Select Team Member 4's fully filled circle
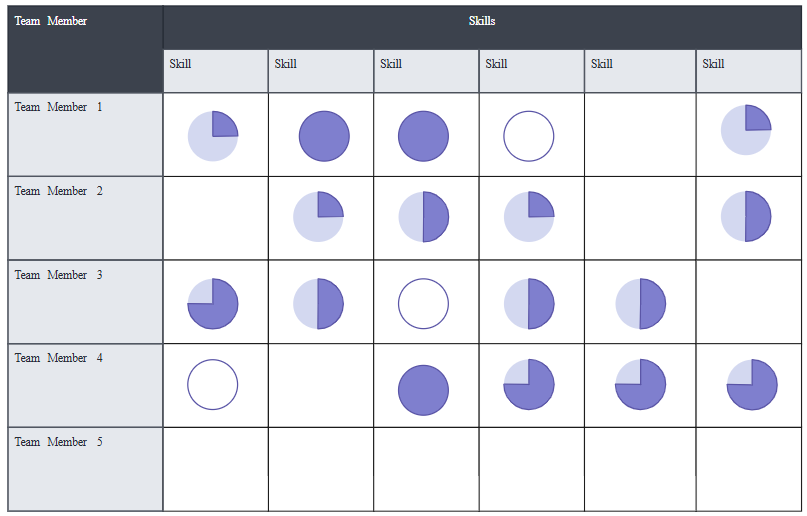807x516 pixels. (x=423, y=390)
